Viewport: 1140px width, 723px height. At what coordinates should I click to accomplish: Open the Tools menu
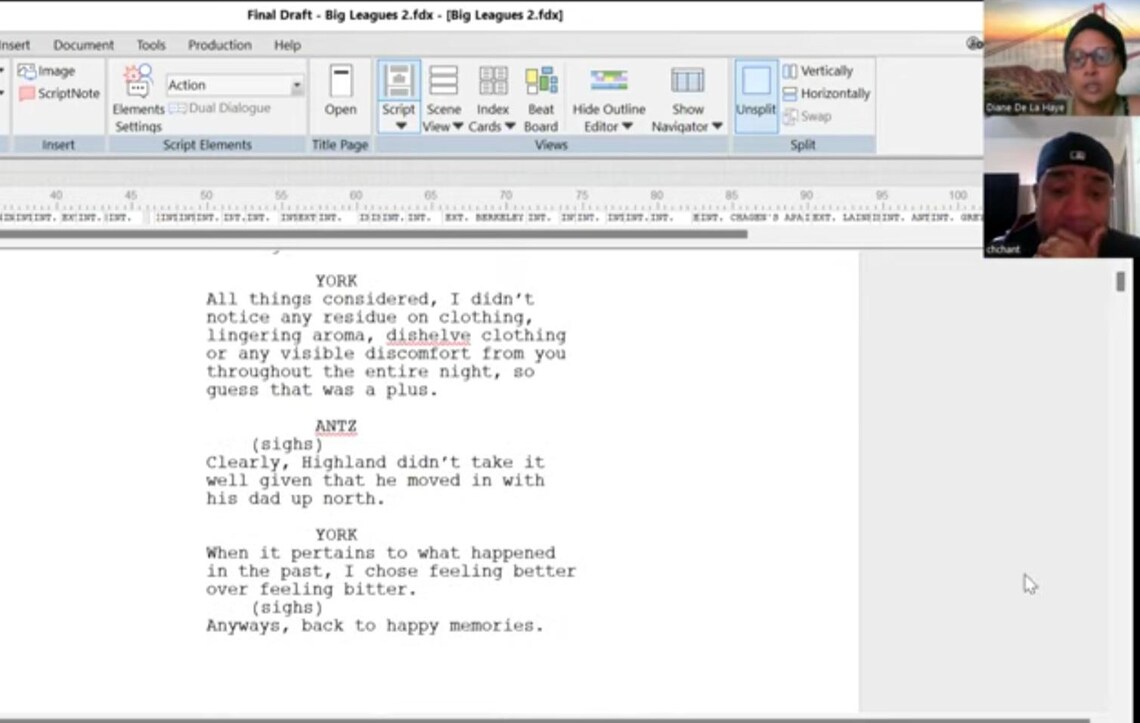(150, 44)
